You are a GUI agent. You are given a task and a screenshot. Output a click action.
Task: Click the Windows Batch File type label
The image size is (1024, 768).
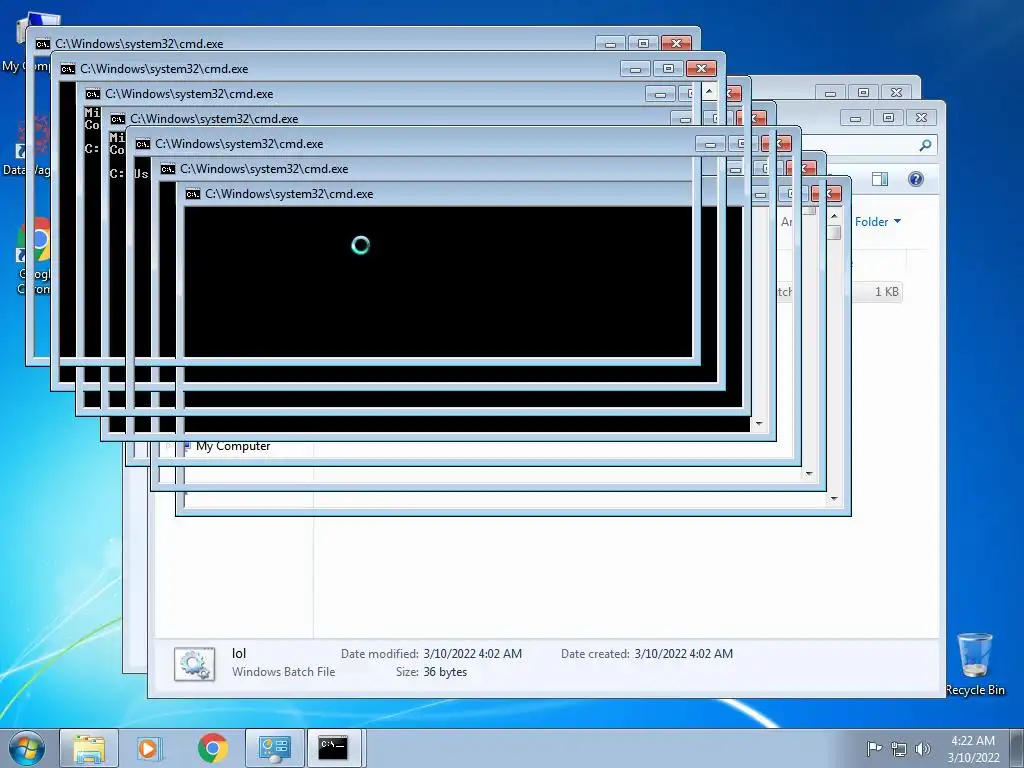[x=283, y=671]
